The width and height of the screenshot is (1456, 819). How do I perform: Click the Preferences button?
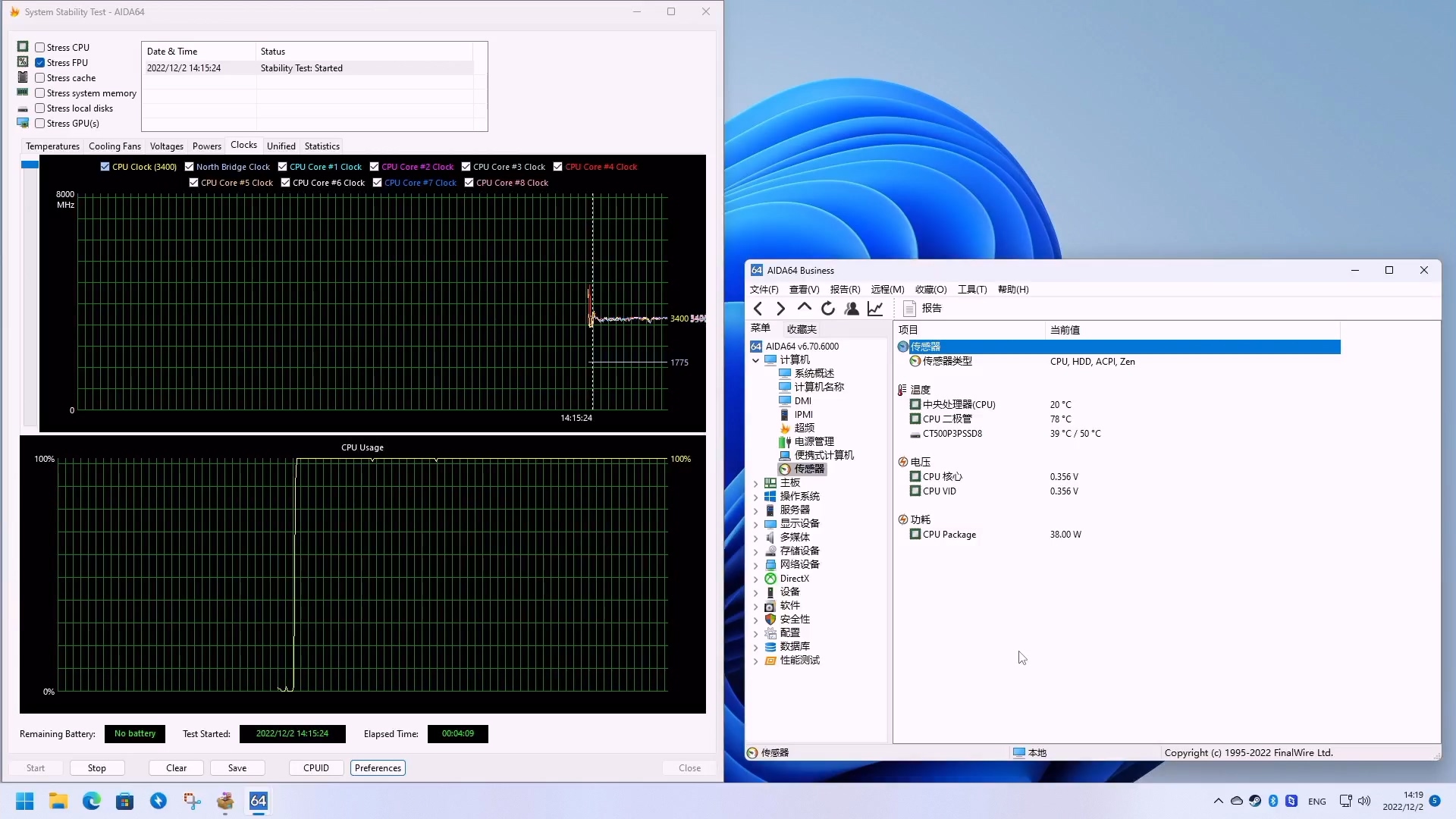coord(378,768)
